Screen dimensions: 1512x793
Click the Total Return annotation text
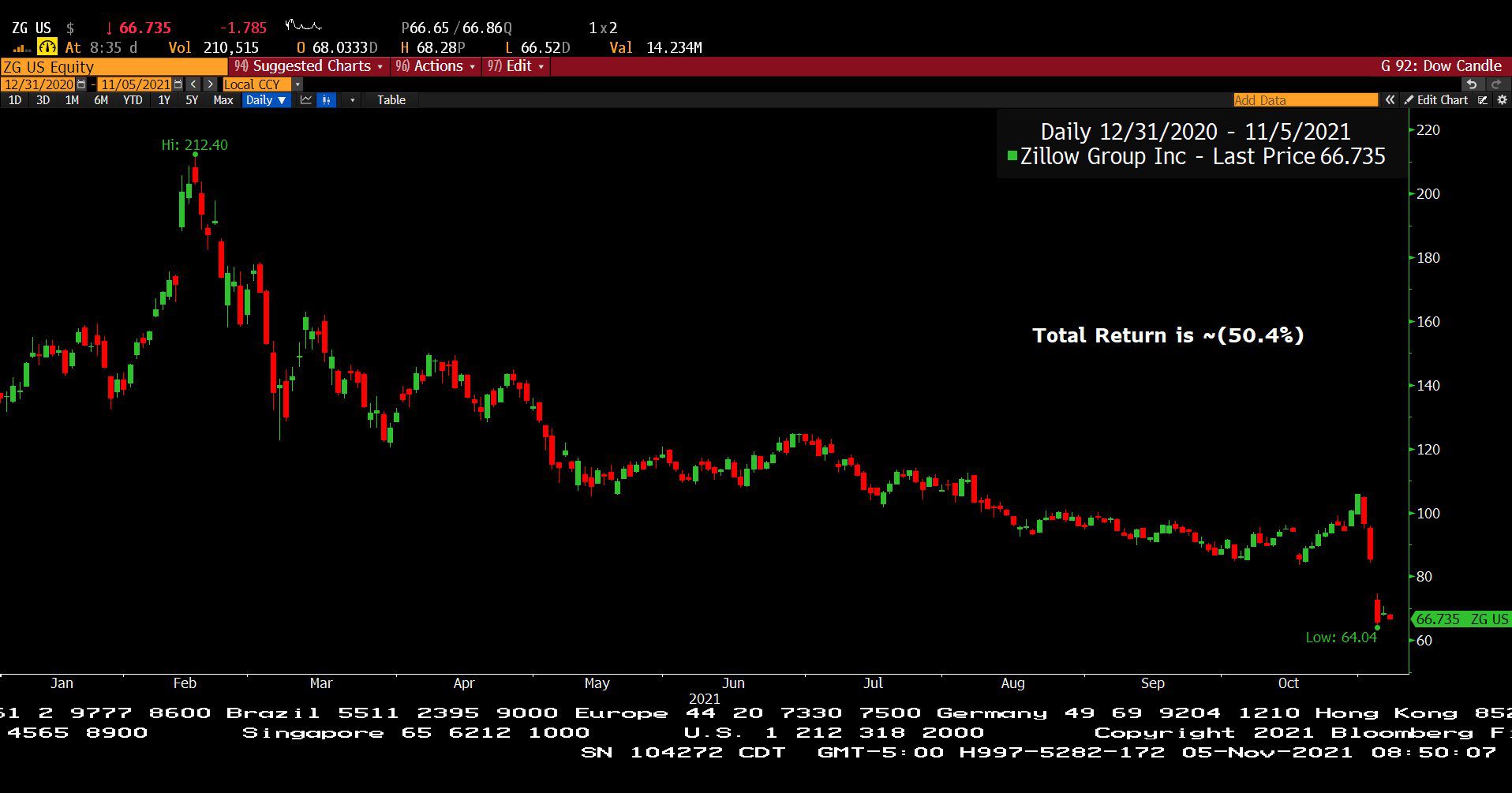point(1168,335)
